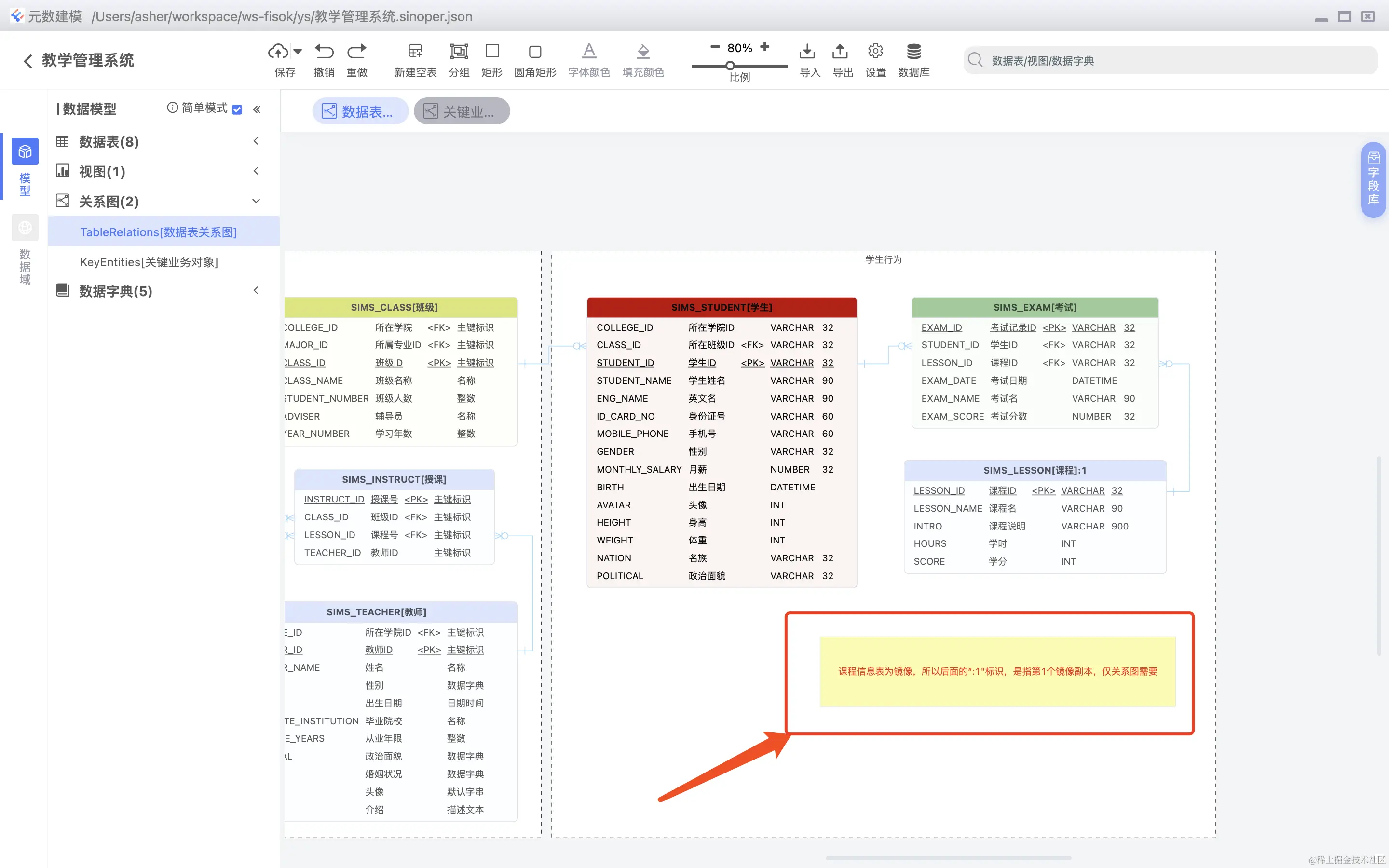1389x868 pixels.
Task: Switch to the 关键业... diagram tab
Action: (x=462, y=111)
